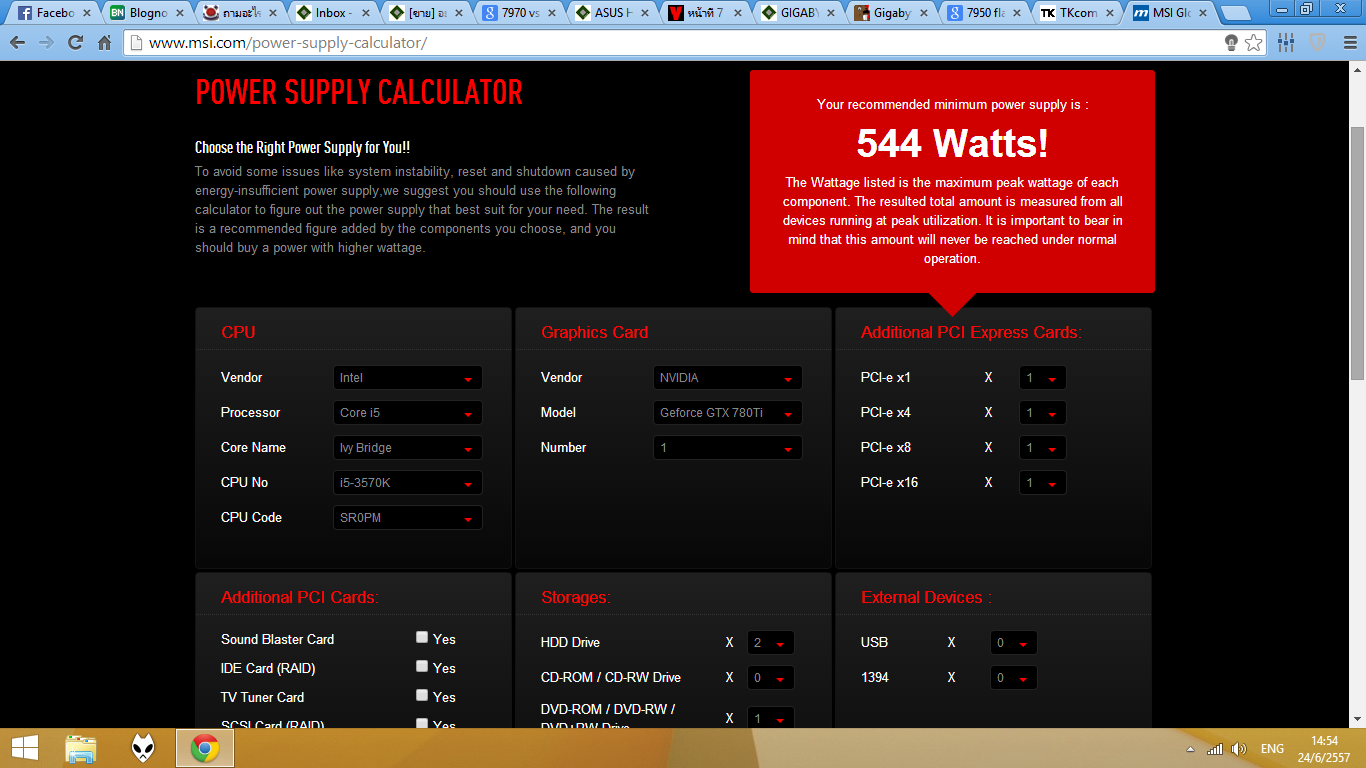Screen dimensions: 1366x768
Task: Click the "Additional PCI Express Cards:" heading
Action: pos(971,332)
